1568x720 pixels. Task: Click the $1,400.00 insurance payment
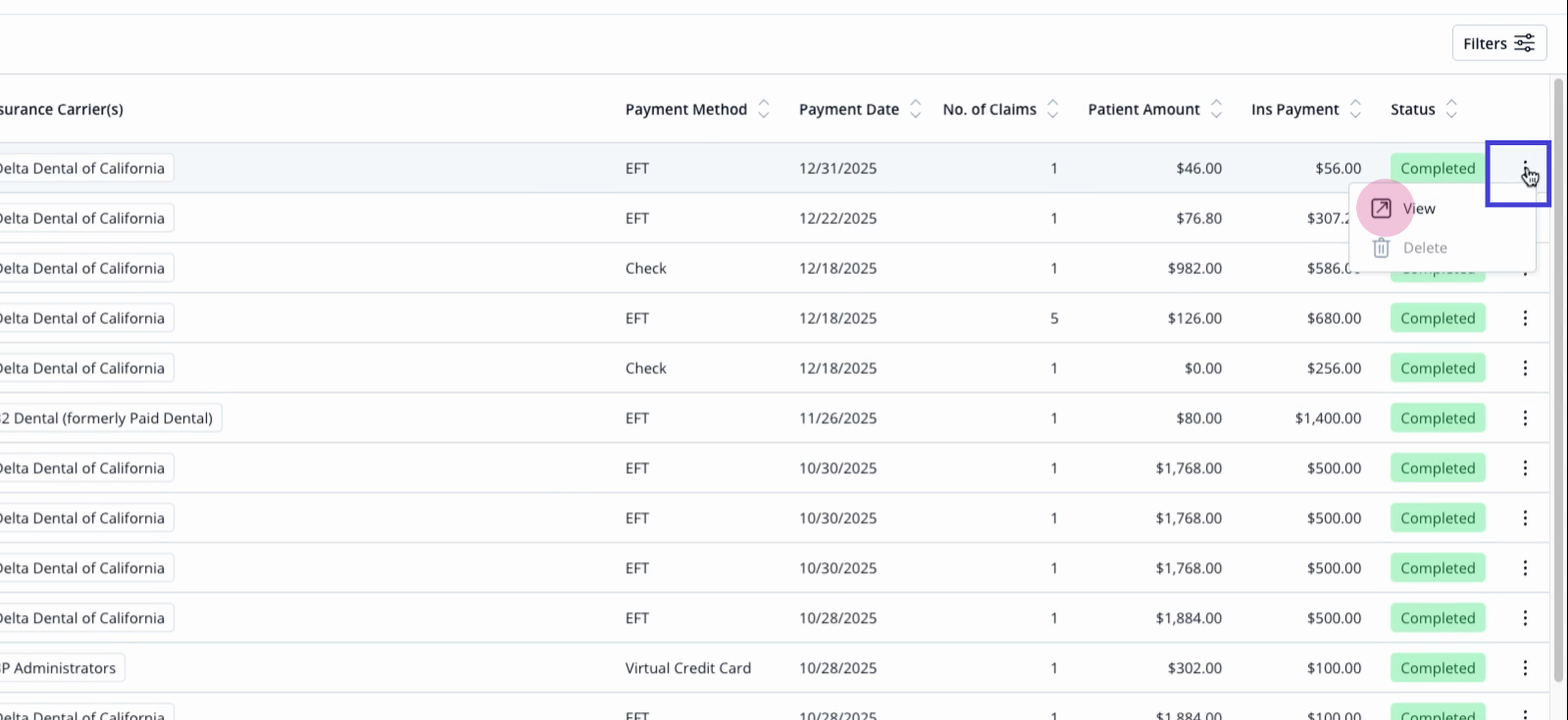click(x=1328, y=418)
